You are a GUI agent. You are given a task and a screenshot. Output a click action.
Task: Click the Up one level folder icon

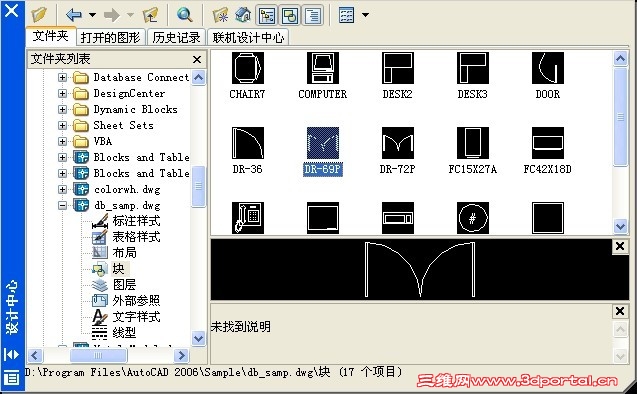[150, 15]
